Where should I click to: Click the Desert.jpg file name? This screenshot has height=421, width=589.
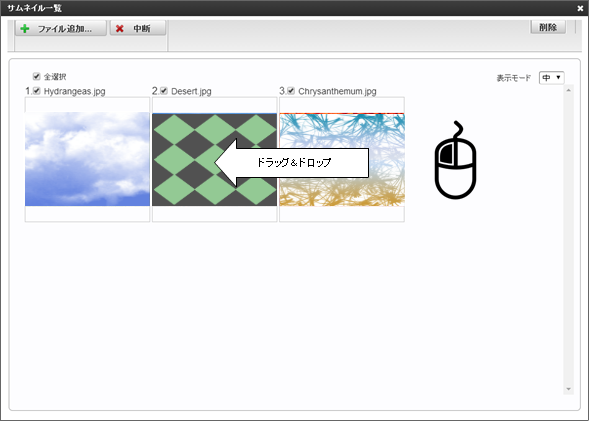[x=191, y=91]
